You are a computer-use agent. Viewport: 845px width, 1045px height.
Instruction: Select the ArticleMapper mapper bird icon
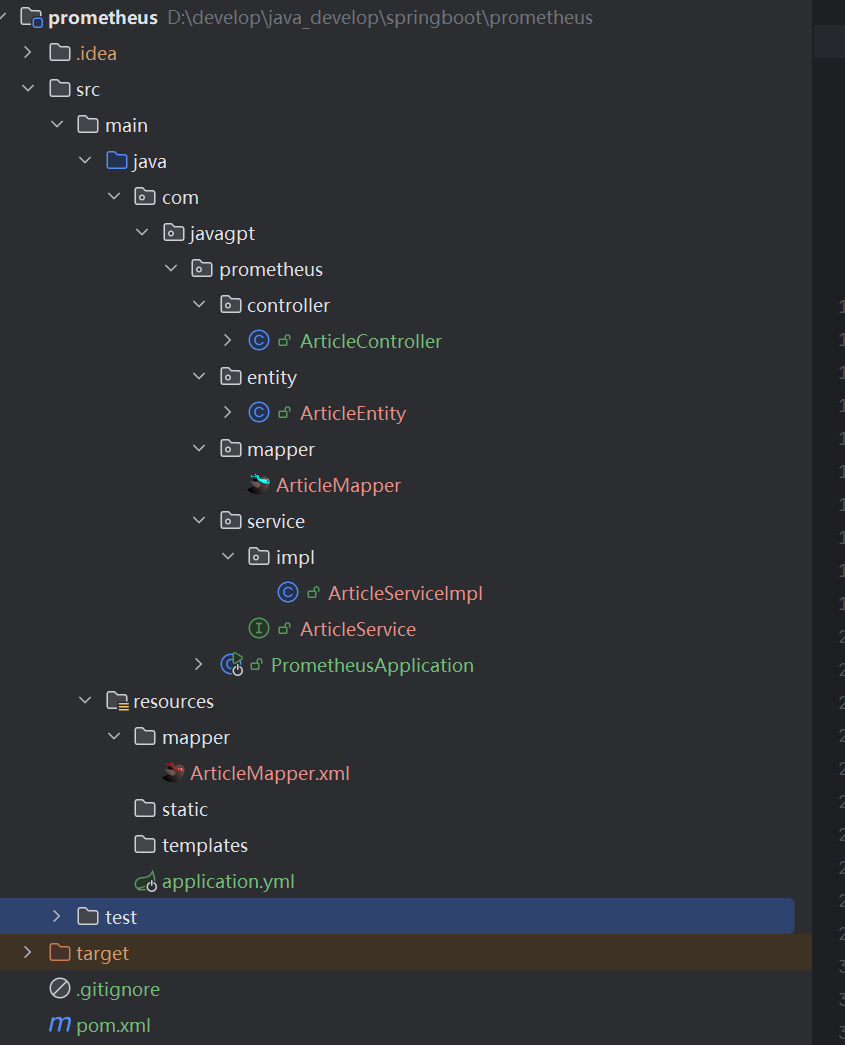tap(258, 484)
